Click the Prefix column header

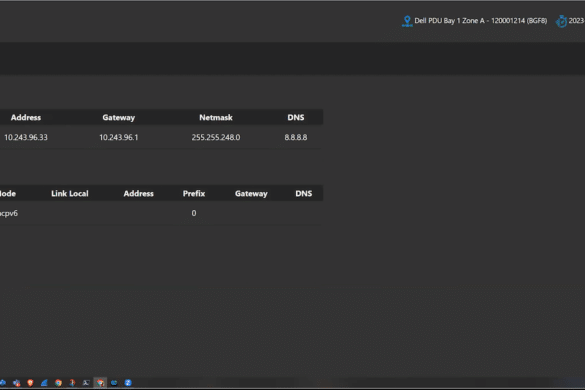click(194, 194)
